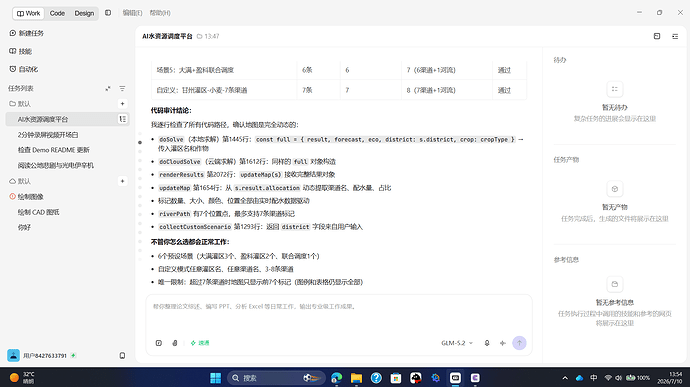This screenshot has width=690, height=387.
Task: Start voice input with the microphone icon
Action: tap(487, 343)
